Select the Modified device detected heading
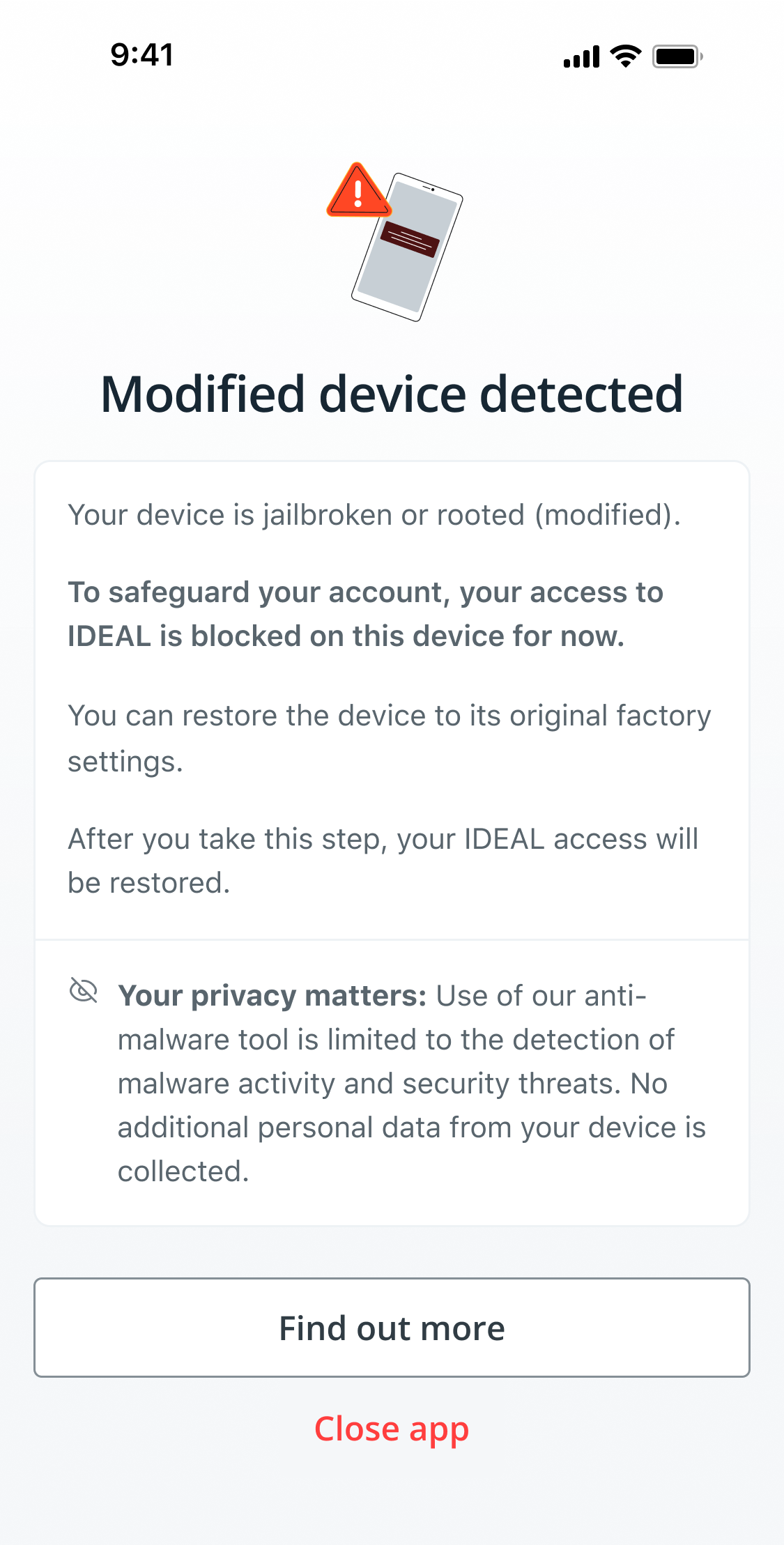 [x=392, y=394]
